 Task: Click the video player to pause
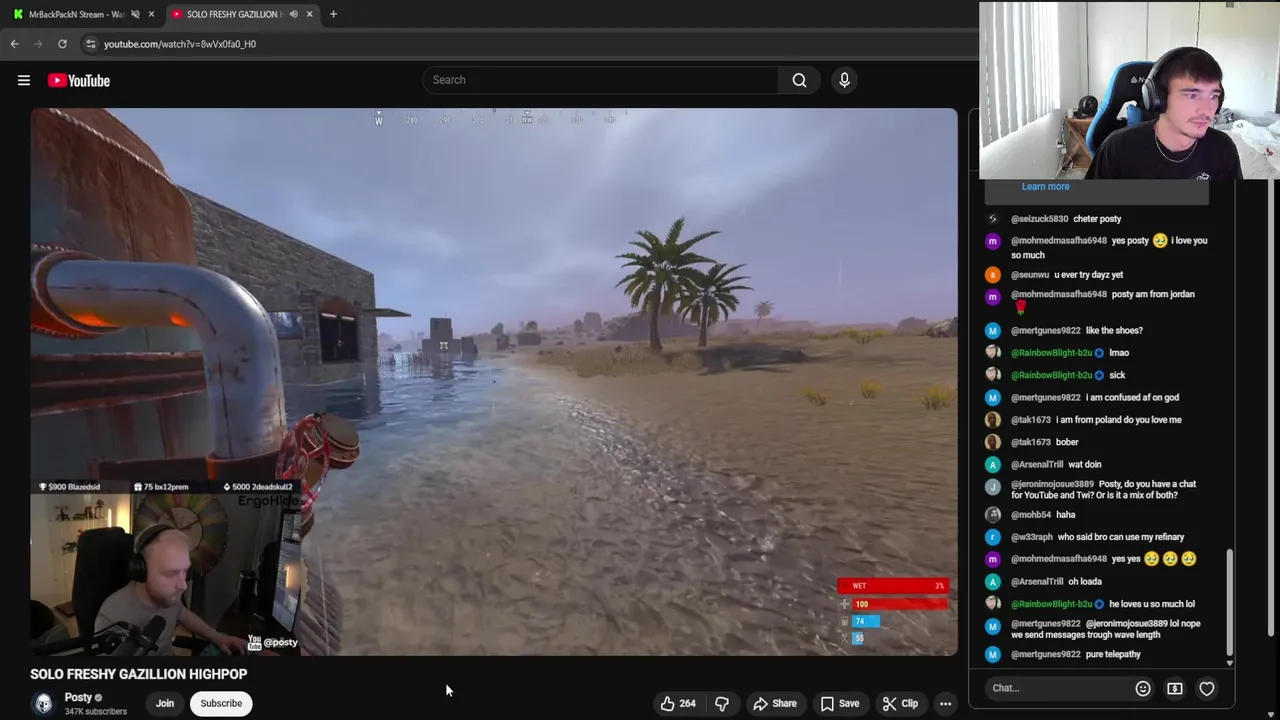point(494,381)
